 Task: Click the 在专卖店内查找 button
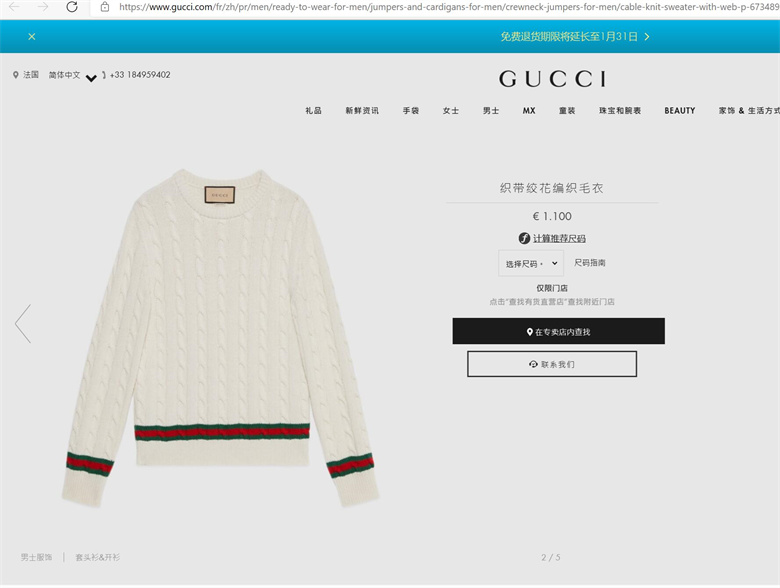559,331
